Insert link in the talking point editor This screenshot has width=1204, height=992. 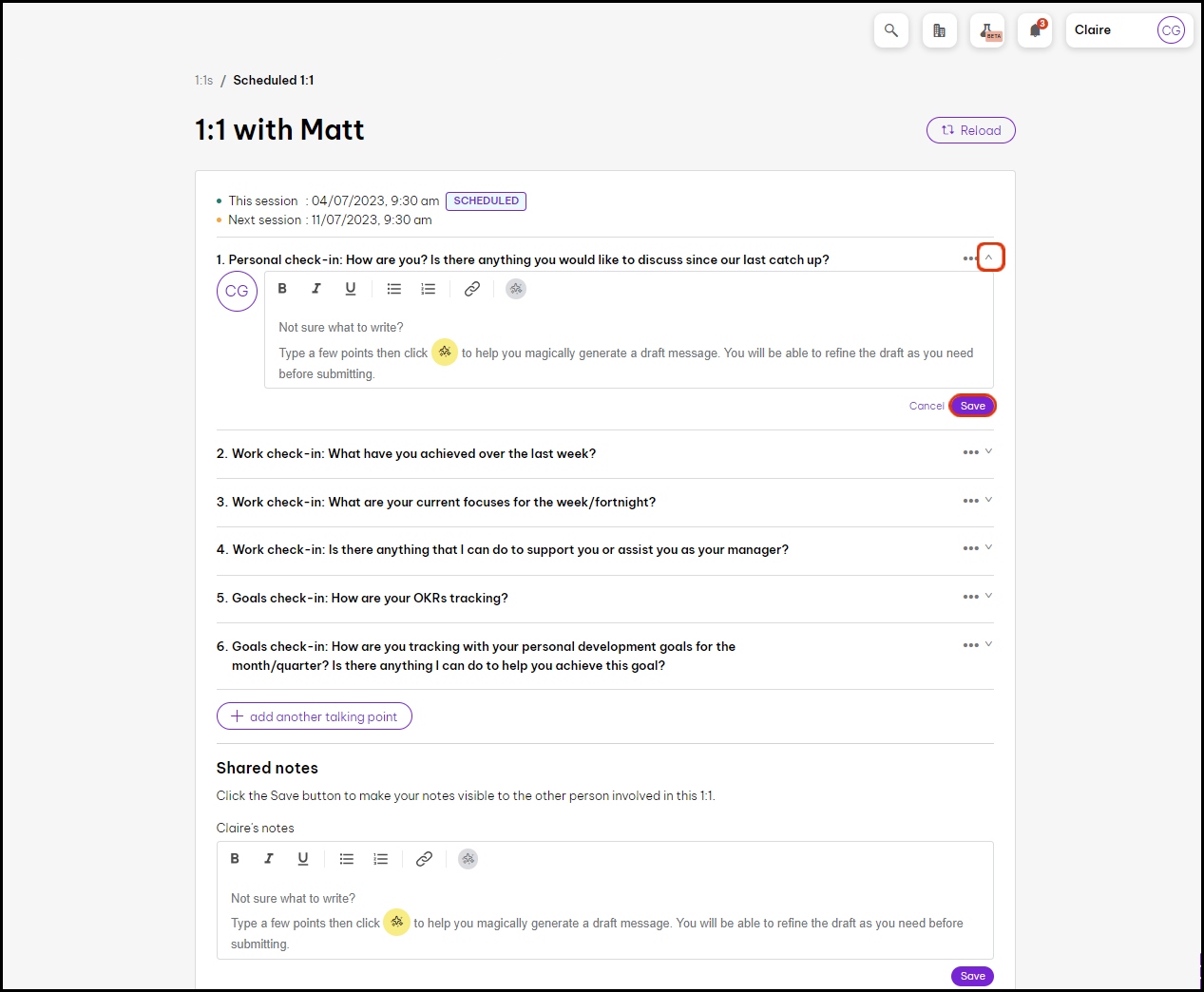471,289
